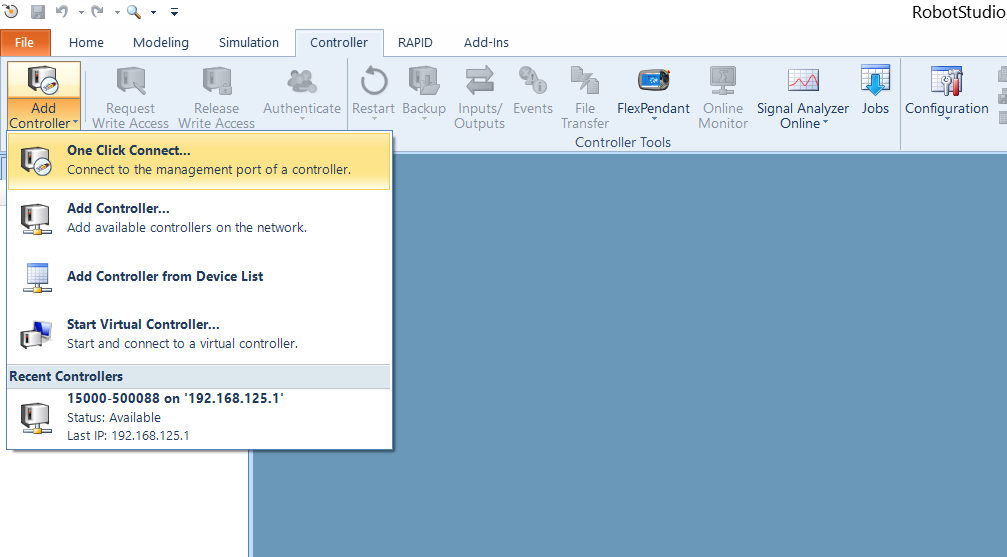Open the Jobs tool
This screenshot has height=557, width=1007.
[x=875, y=91]
